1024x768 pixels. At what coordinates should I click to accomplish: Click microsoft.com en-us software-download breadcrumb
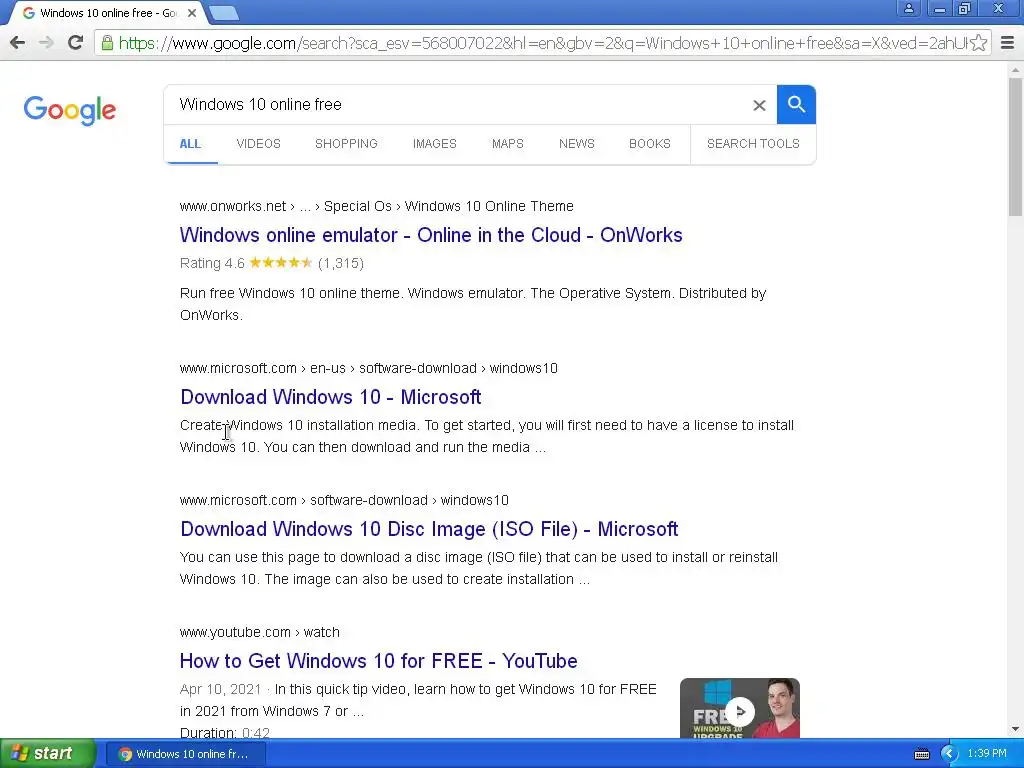(368, 368)
